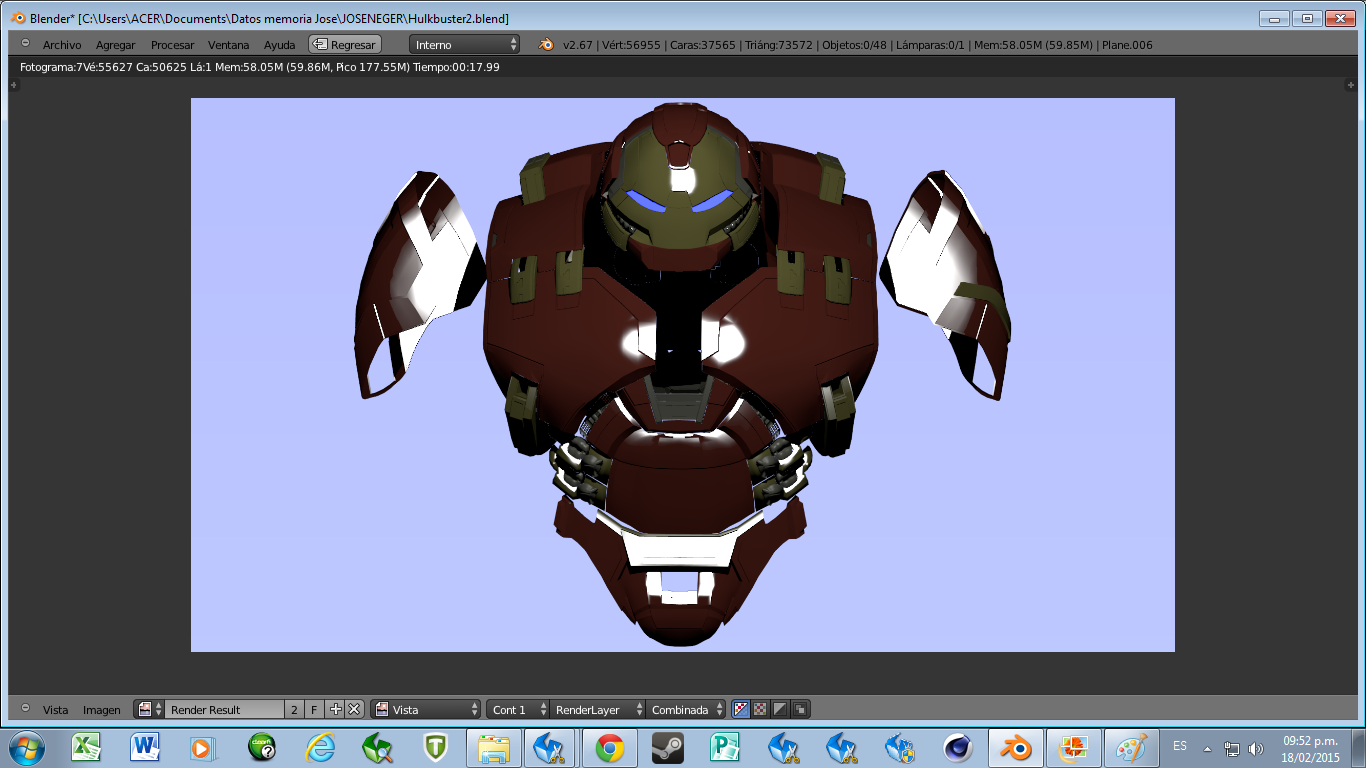Toggle alpha channel display button
Image resolution: width=1366 pixels, height=770 pixels.
760,709
